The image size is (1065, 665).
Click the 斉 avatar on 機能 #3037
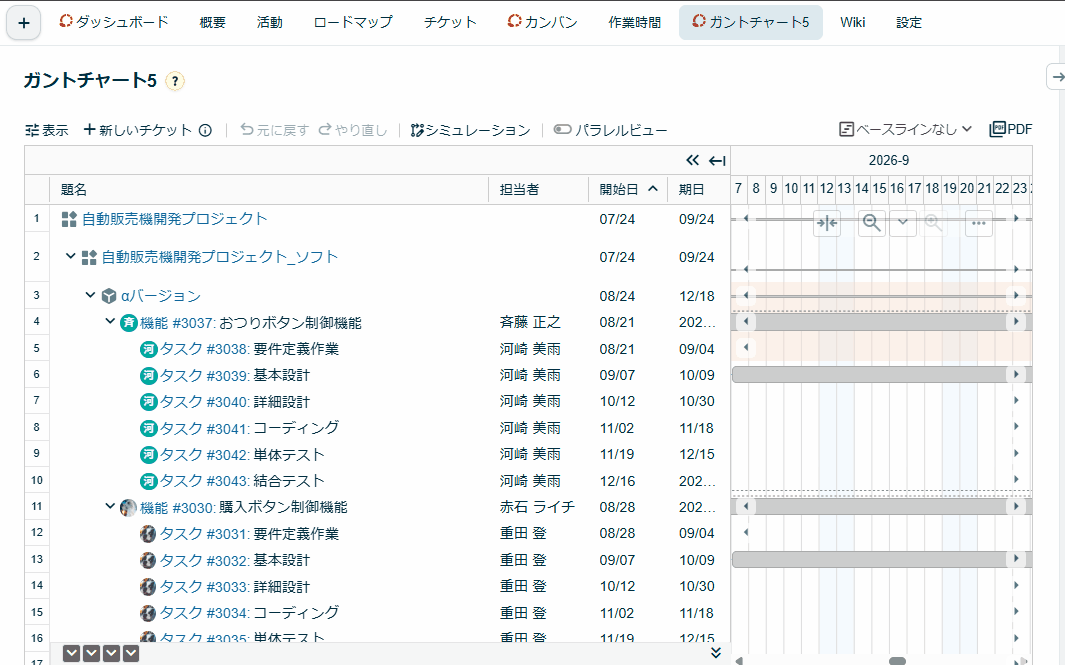point(128,323)
